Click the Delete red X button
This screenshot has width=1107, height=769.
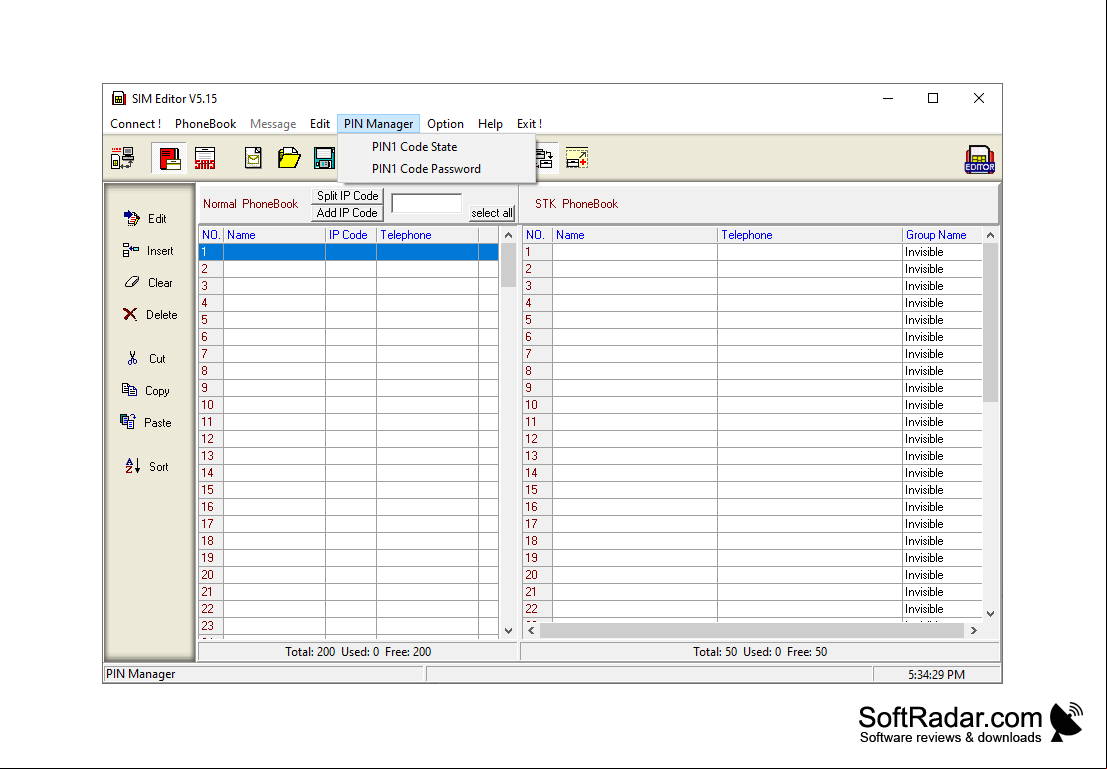click(150, 314)
